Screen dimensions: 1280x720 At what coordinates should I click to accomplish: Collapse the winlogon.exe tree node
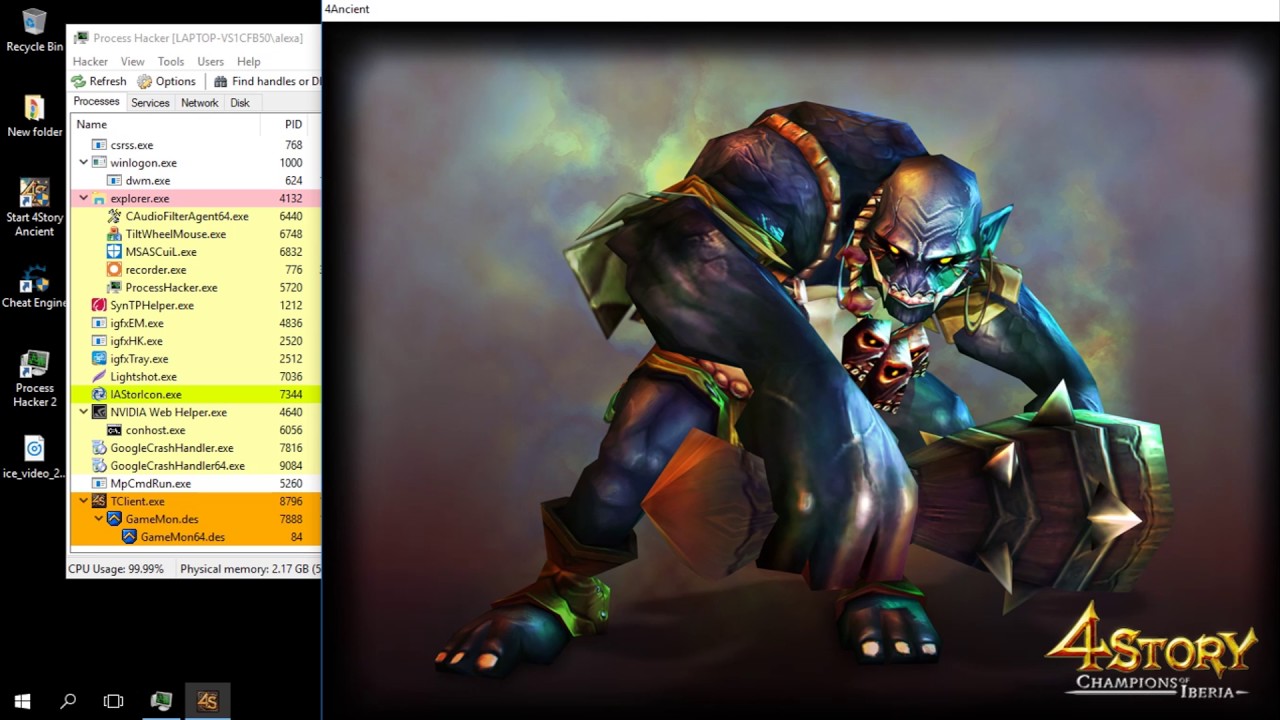[x=84, y=162]
